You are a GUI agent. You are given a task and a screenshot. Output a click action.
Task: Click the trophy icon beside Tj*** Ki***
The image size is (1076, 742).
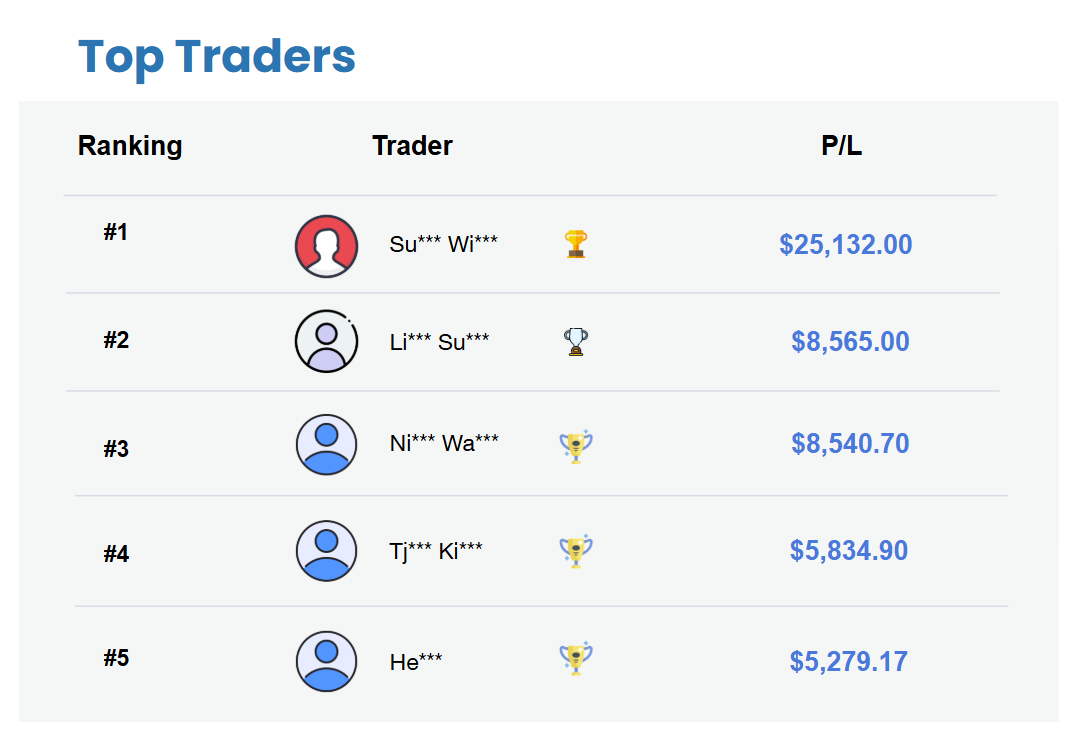click(x=575, y=551)
